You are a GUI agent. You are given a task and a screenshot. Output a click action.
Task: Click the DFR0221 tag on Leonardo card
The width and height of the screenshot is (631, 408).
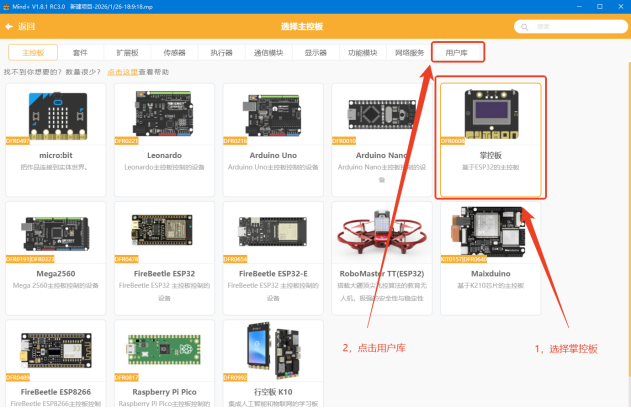[126, 141]
